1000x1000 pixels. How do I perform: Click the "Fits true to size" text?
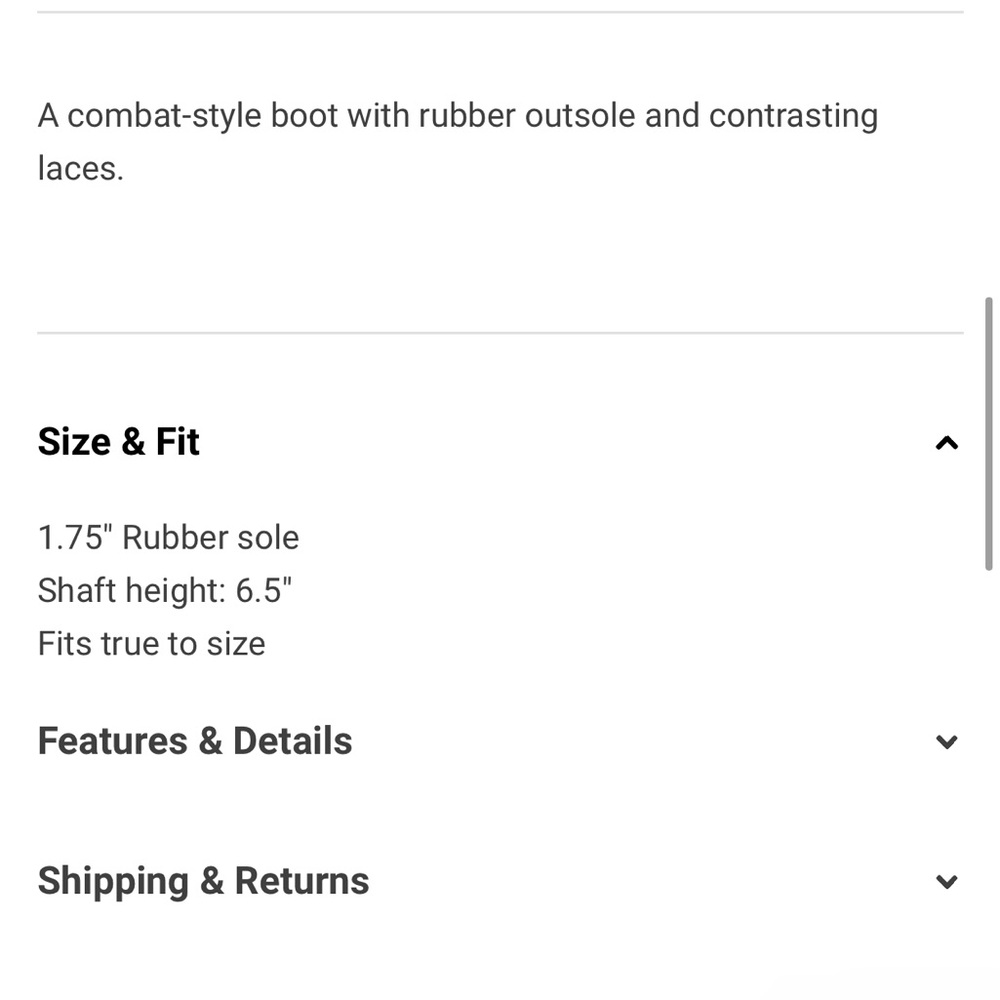tap(151, 644)
